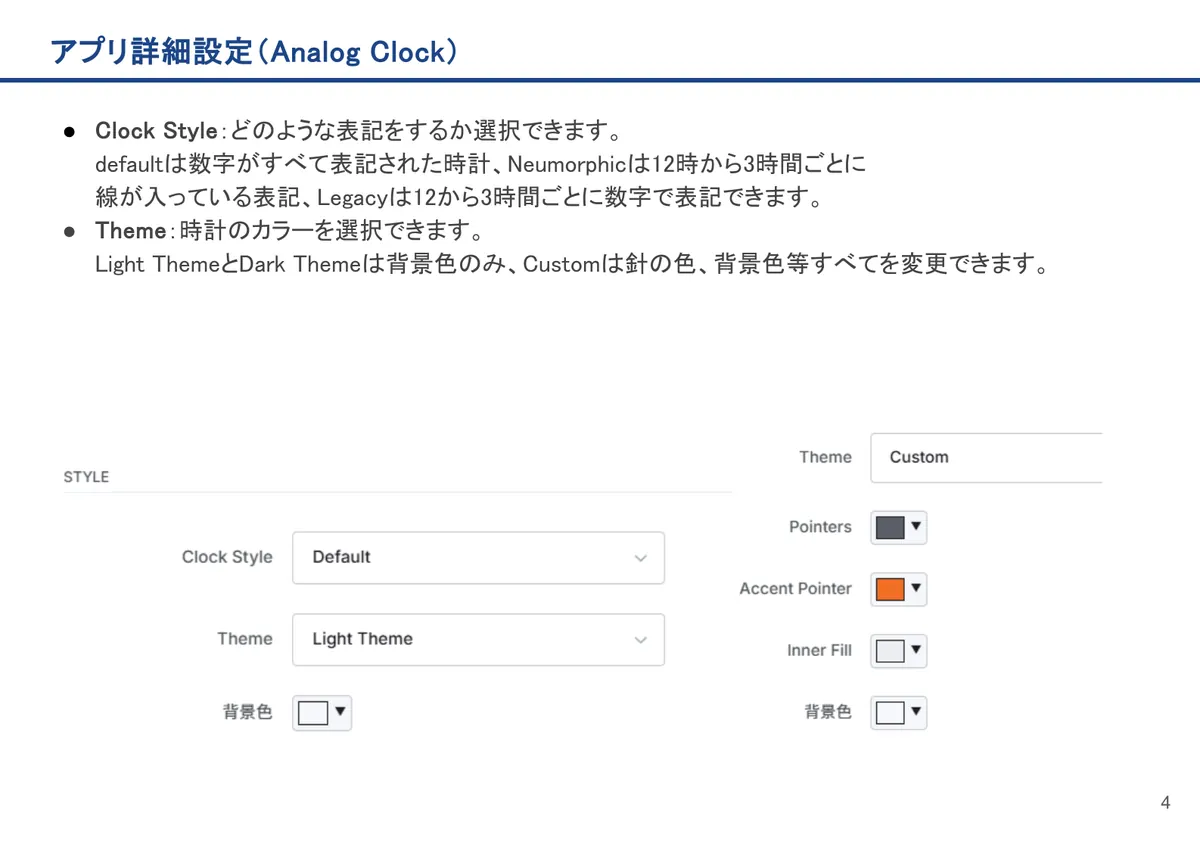
Task: Open the Clock Style dropdown showing Default
Action: pyautogui.click(x=478, y=557)
